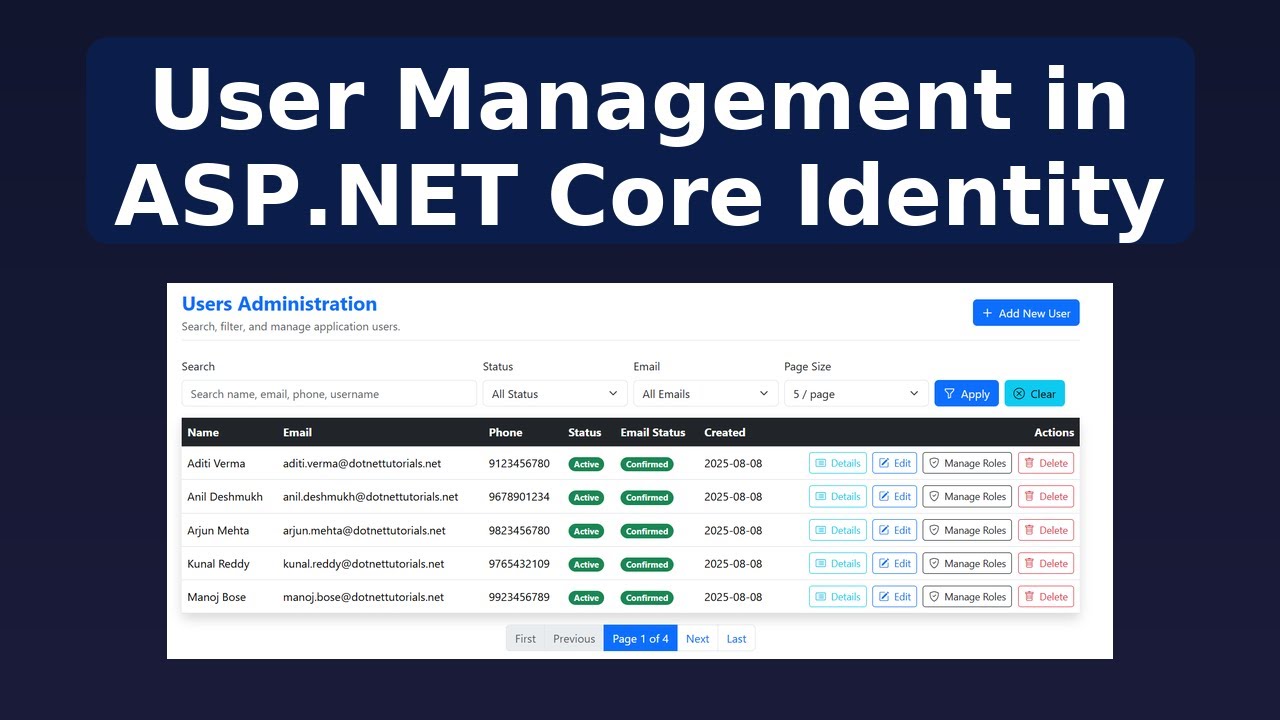Image resolution: width=1280 pixels, height=720 pixels.
Task: Go to the Next page
Action: pos(698,638)
